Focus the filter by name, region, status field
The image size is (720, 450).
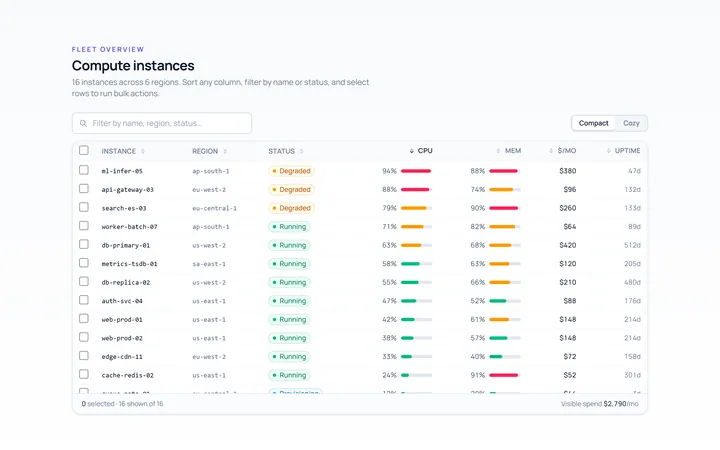coord(162,123)
